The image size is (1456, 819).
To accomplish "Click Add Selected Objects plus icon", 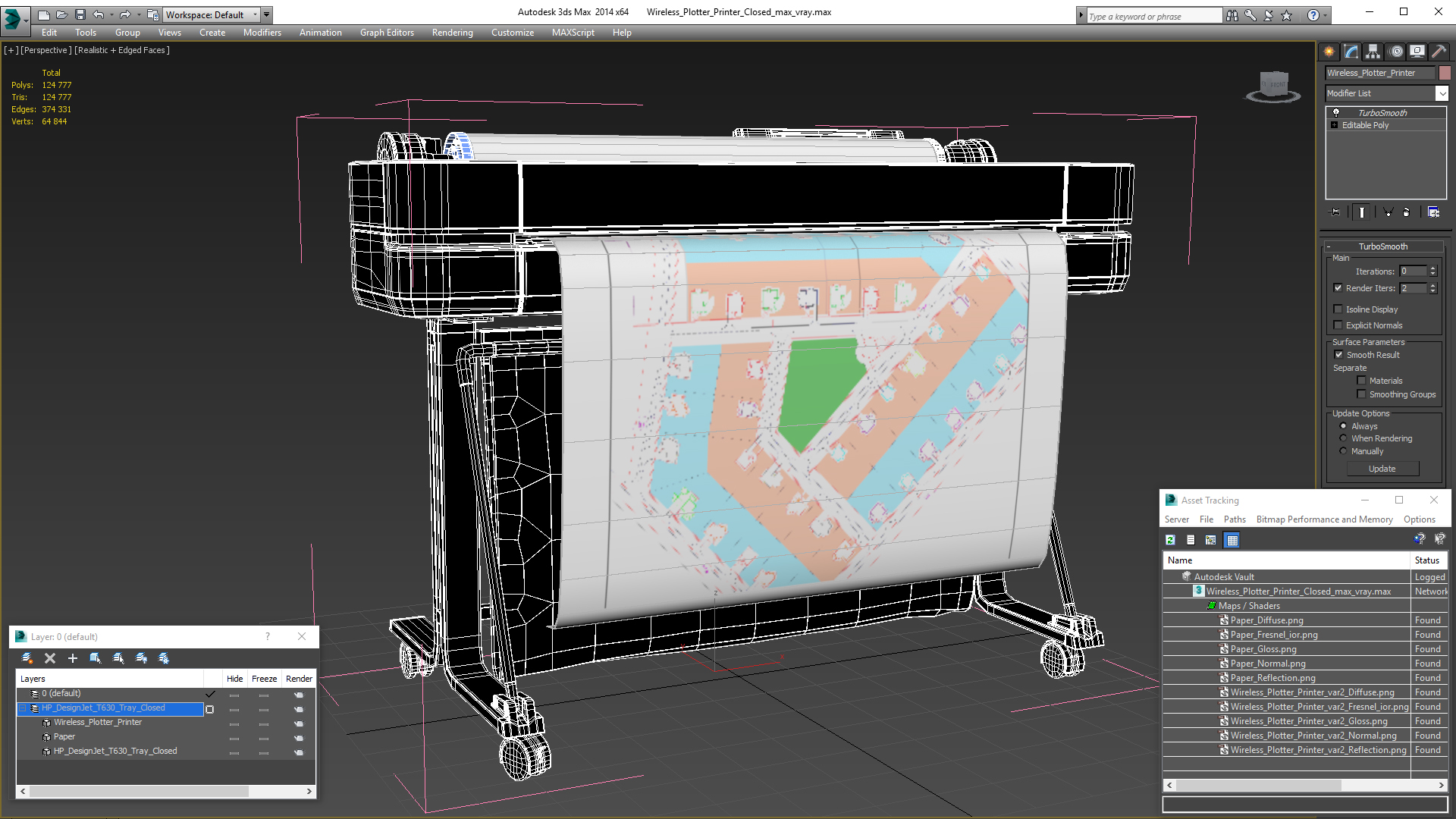I will (73, 658).
